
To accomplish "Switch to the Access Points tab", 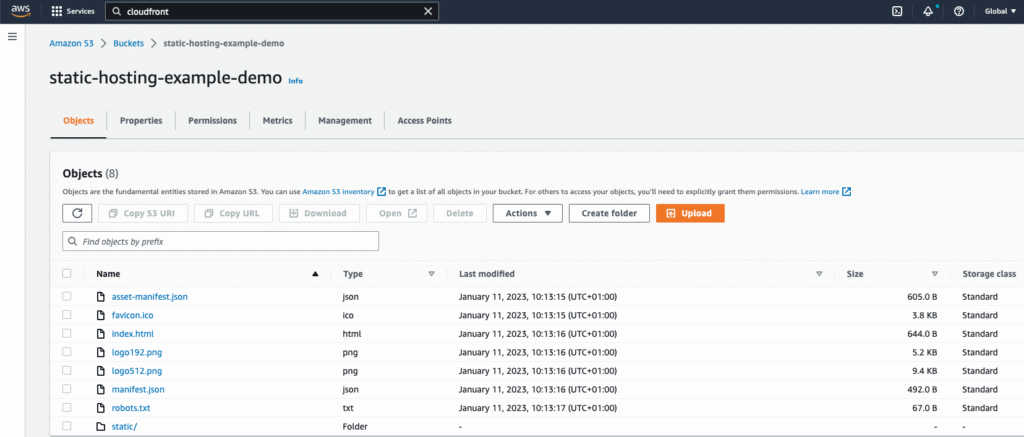I will click(x=424, y=121).
